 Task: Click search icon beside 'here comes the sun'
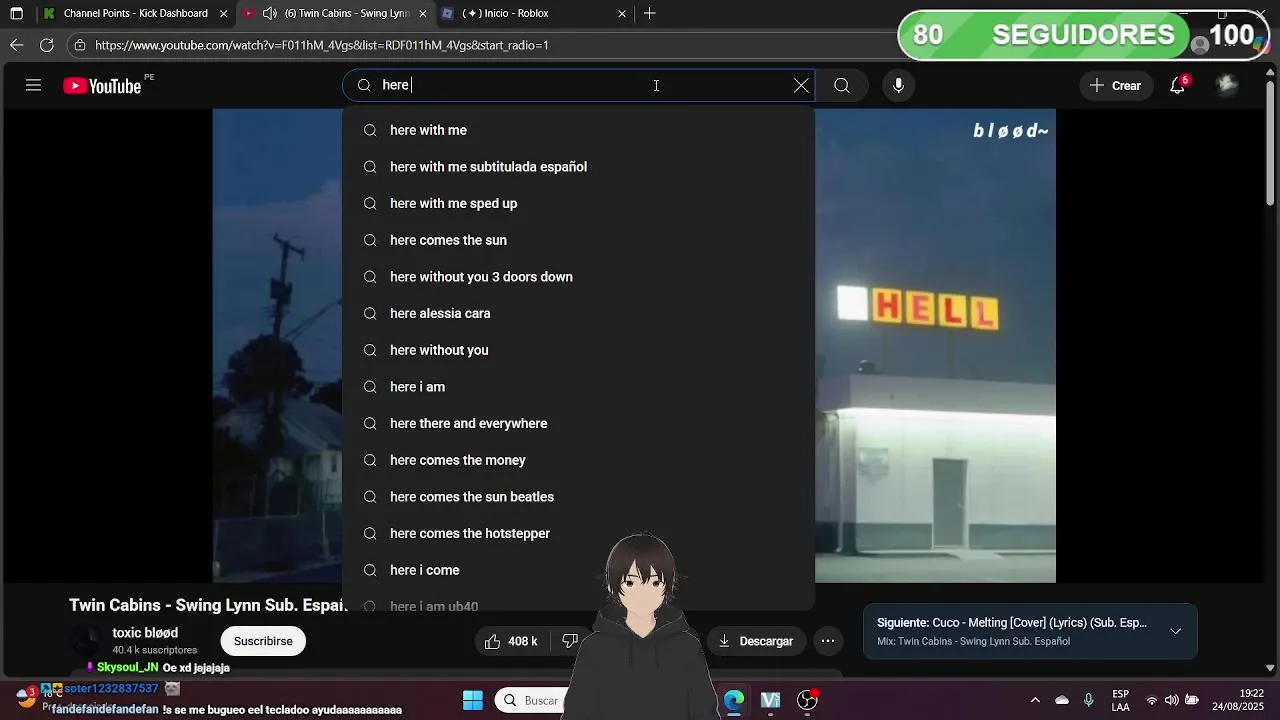pos(370,240)
